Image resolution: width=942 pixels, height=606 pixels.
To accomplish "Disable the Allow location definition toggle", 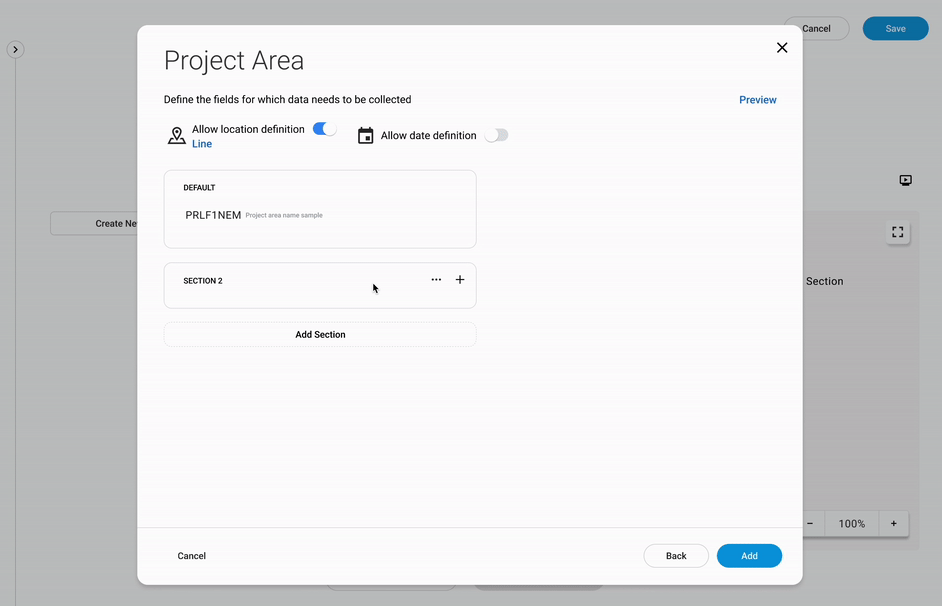I will tap(325, 129).
